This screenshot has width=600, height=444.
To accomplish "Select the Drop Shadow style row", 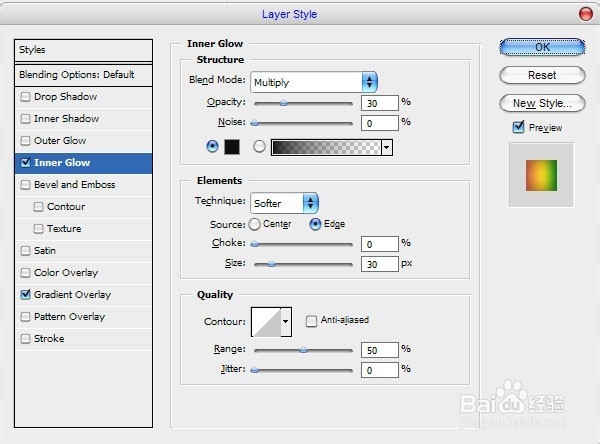I will 83,96.
